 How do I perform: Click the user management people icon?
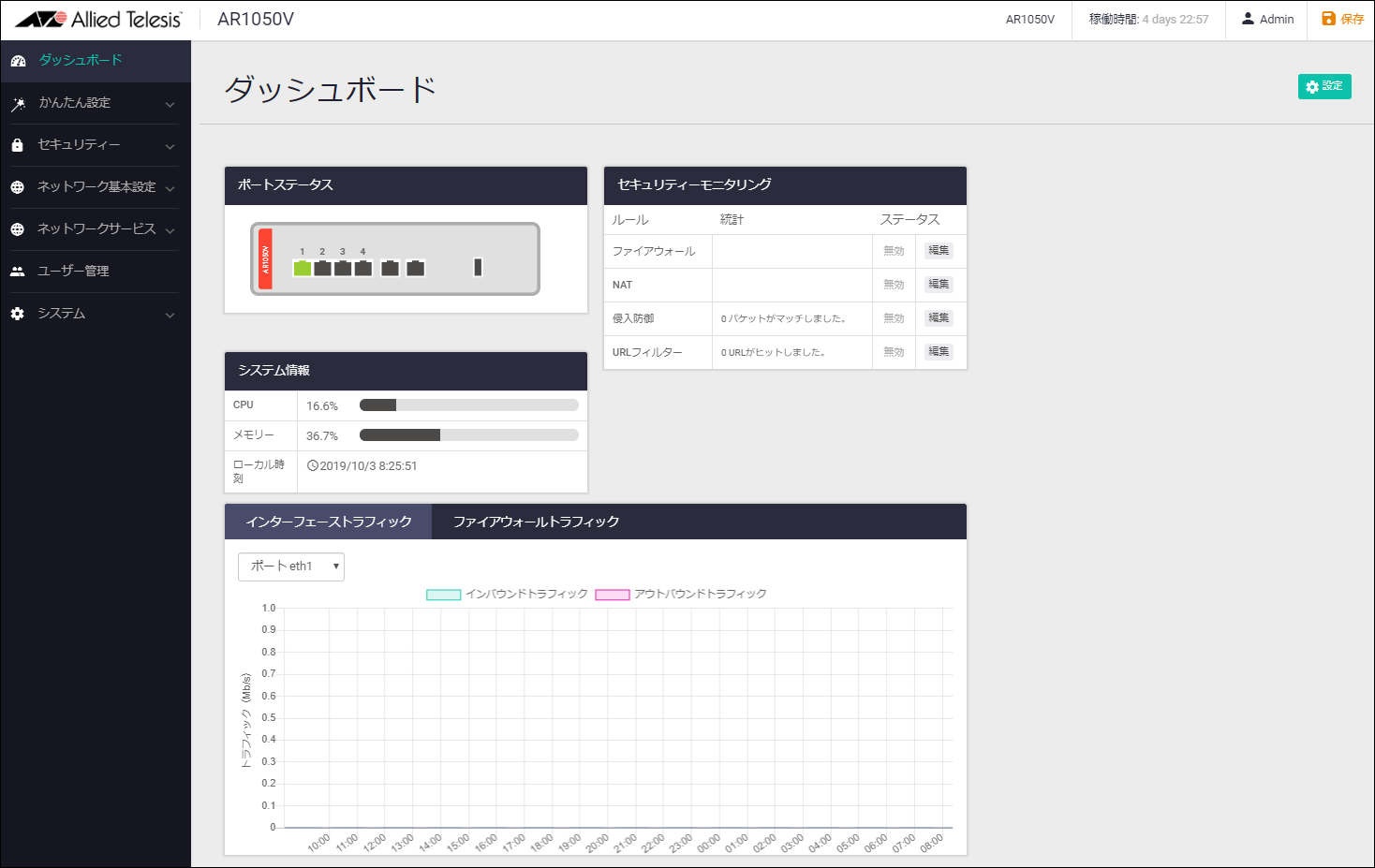[17, 272]
